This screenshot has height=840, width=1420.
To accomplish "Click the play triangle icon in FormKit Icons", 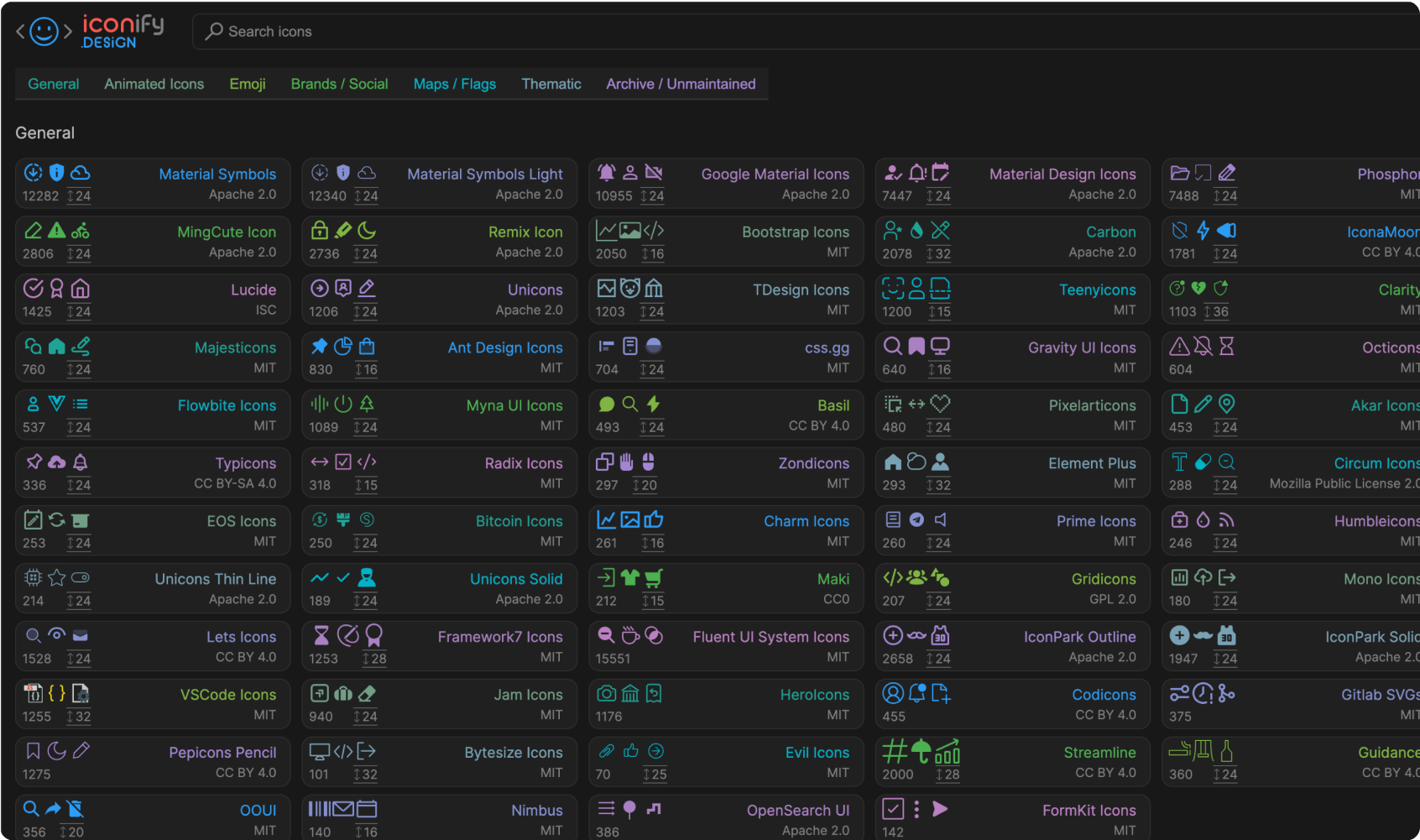I will (941, 809).
